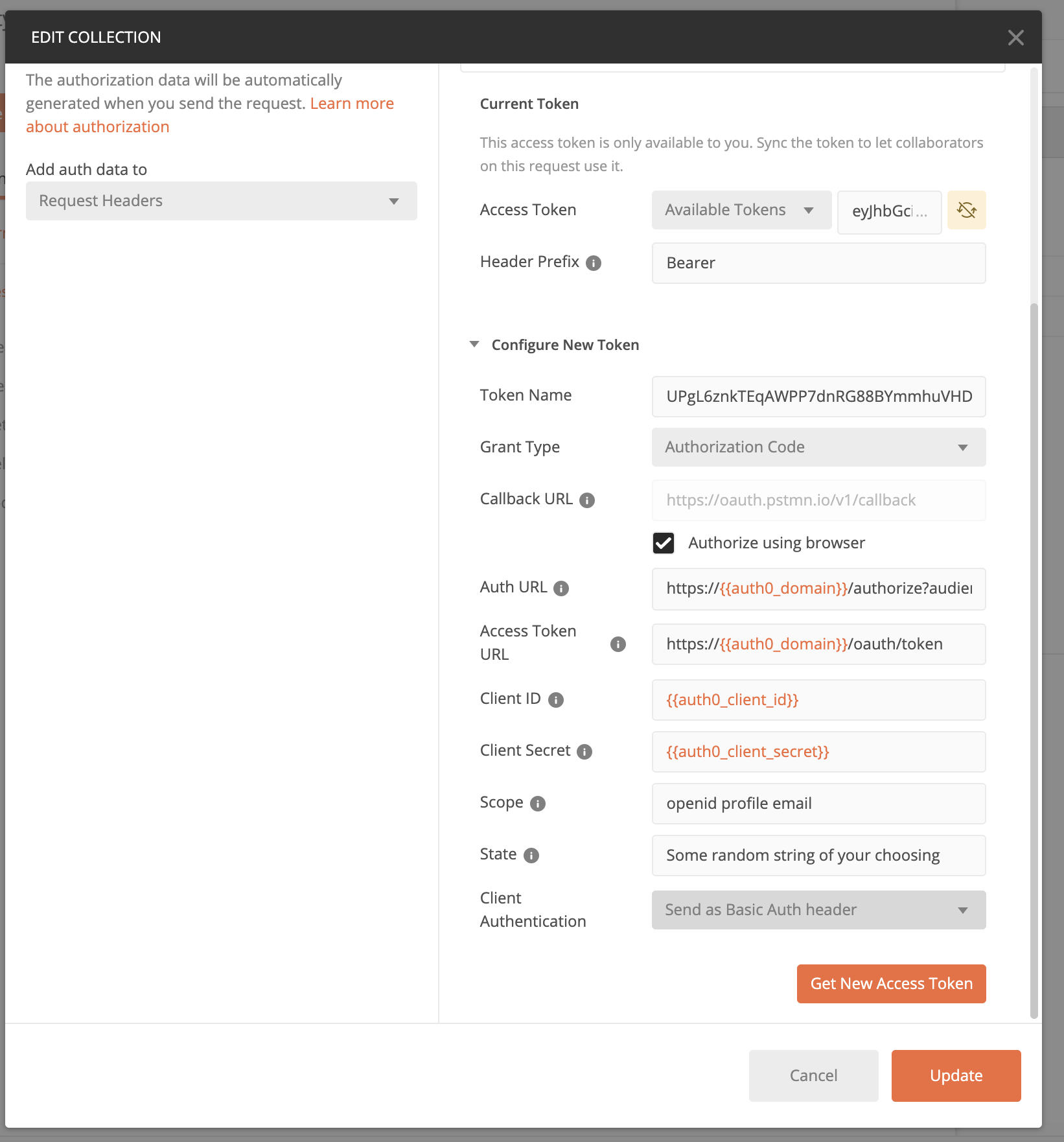Click the EDIT COLLECTION title text
Image resolution: width=1064 pixels, height=1142 pixels.
pyautogui.click(x=96, y=38)
